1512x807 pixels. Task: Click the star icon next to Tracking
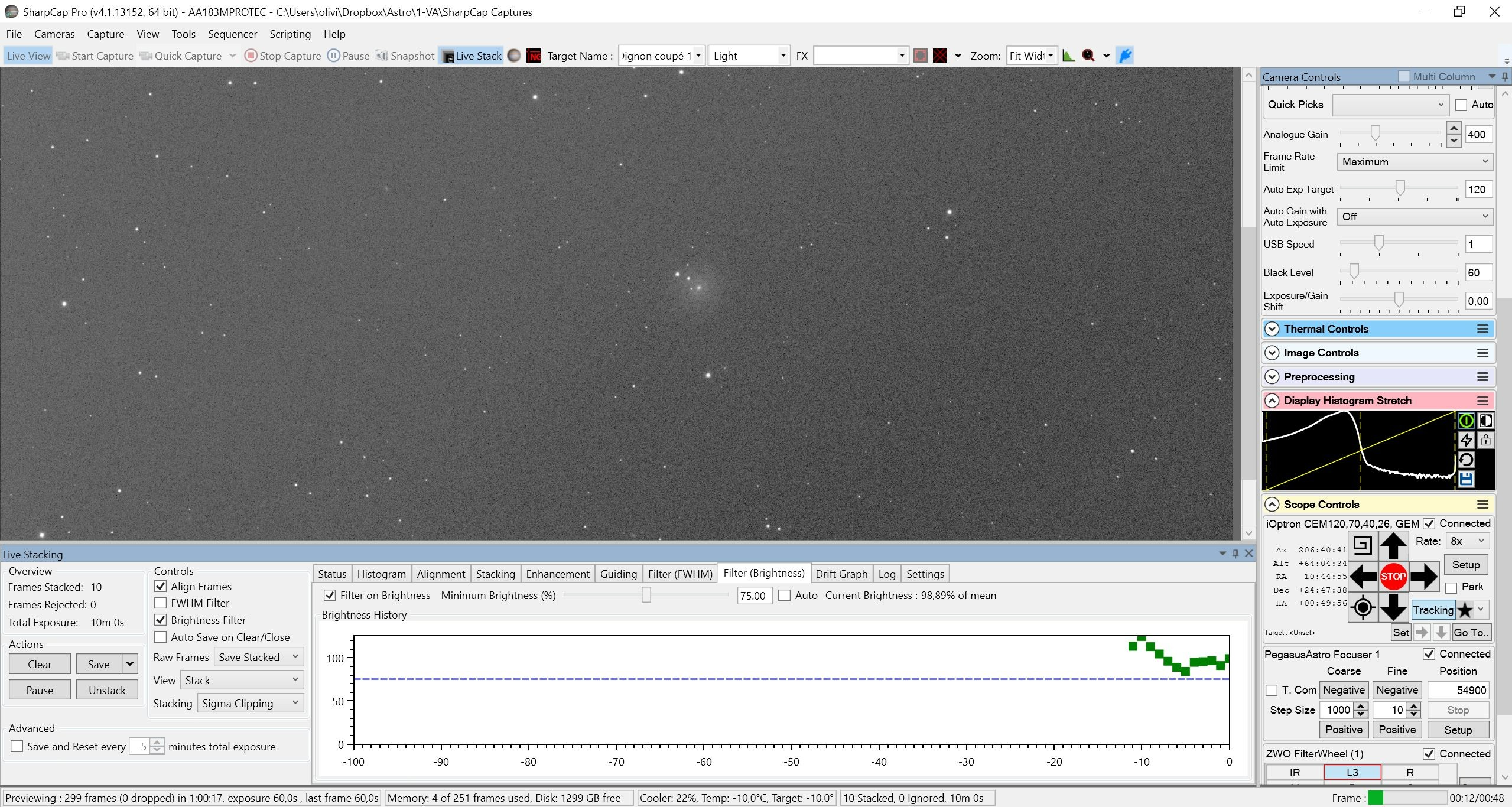pyautogui.click(x=1465, y=610)
